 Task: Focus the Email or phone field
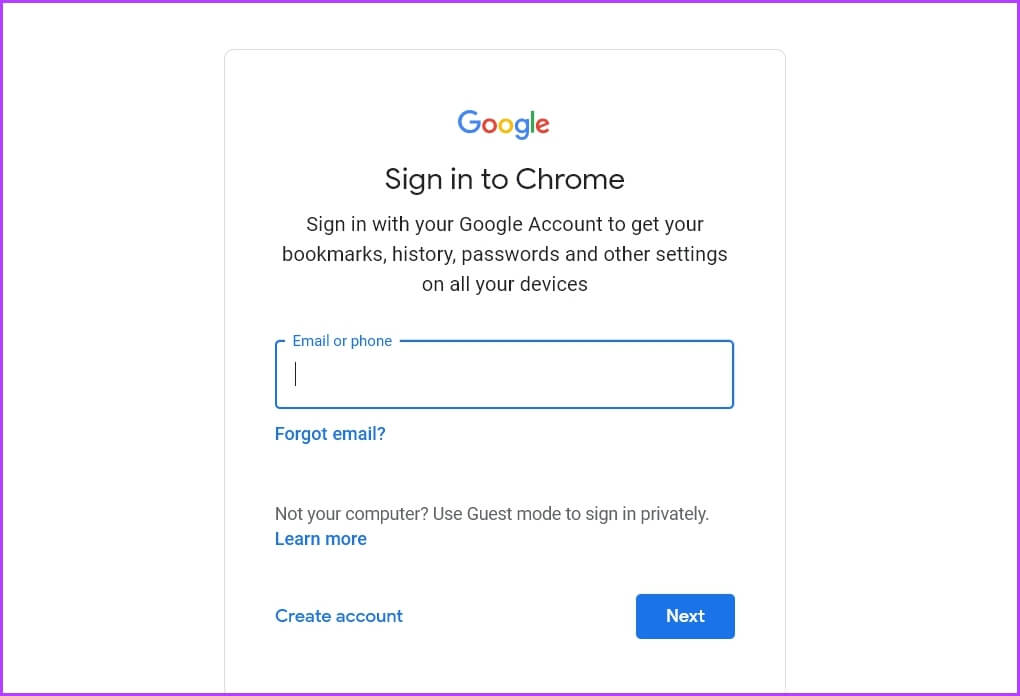(x=504, y=375)
